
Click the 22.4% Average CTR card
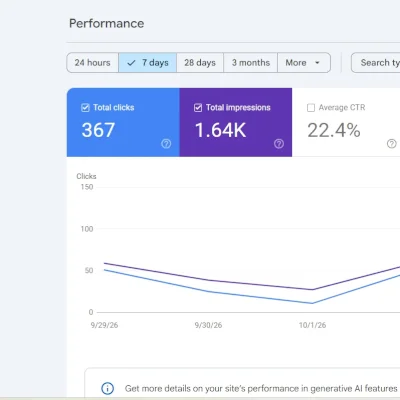tap(346, 122)
